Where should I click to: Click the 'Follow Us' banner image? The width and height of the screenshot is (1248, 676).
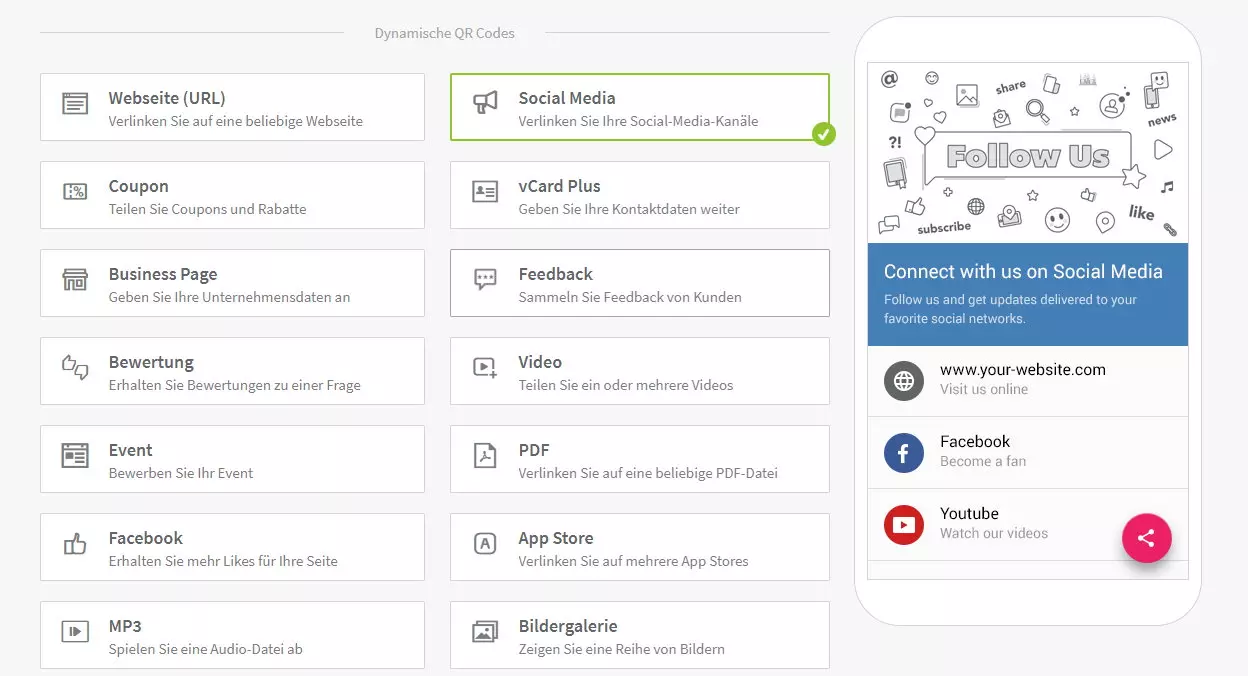1028,153
